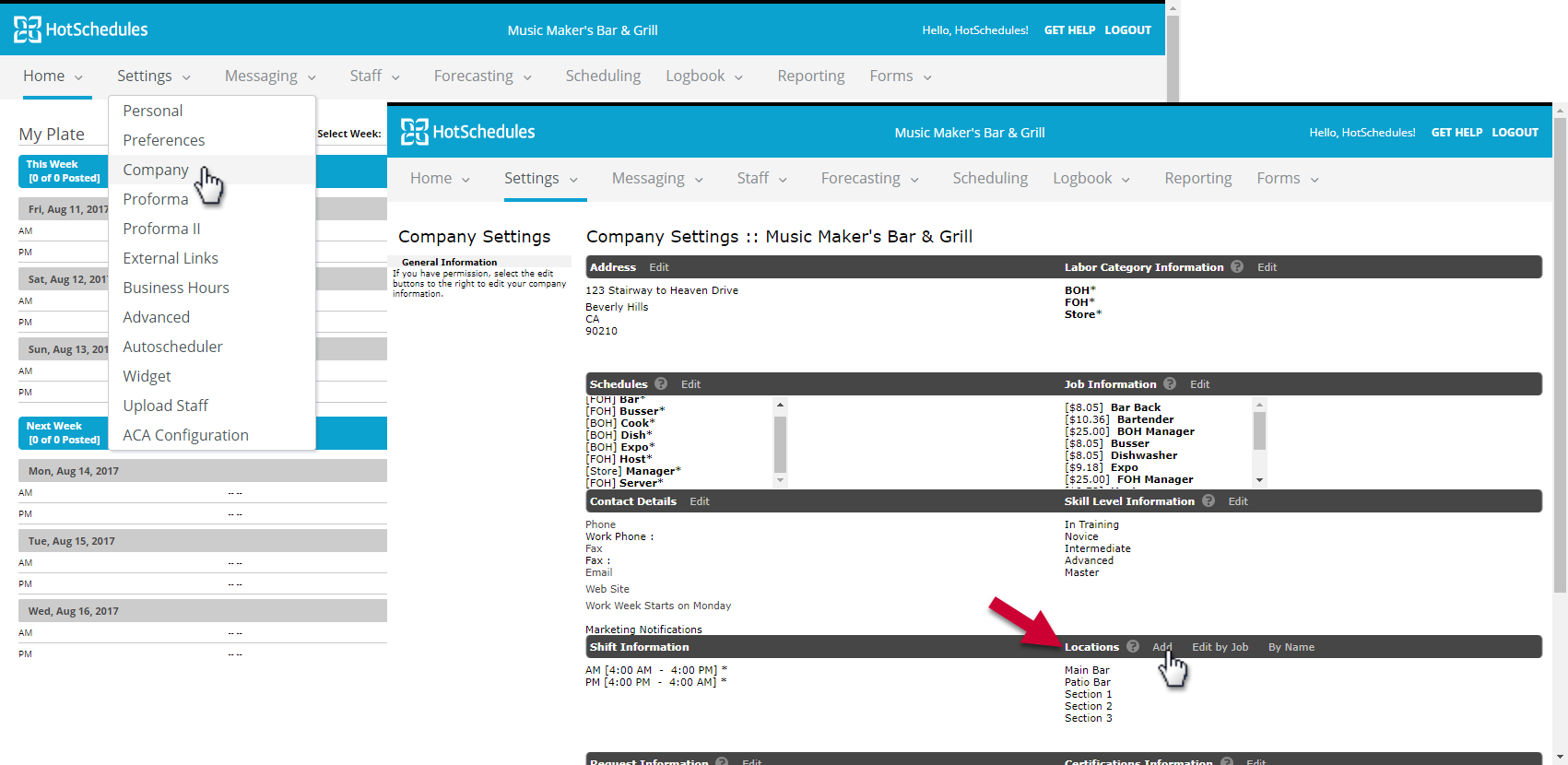Edit Skill Level Information

coord(1238,501)
